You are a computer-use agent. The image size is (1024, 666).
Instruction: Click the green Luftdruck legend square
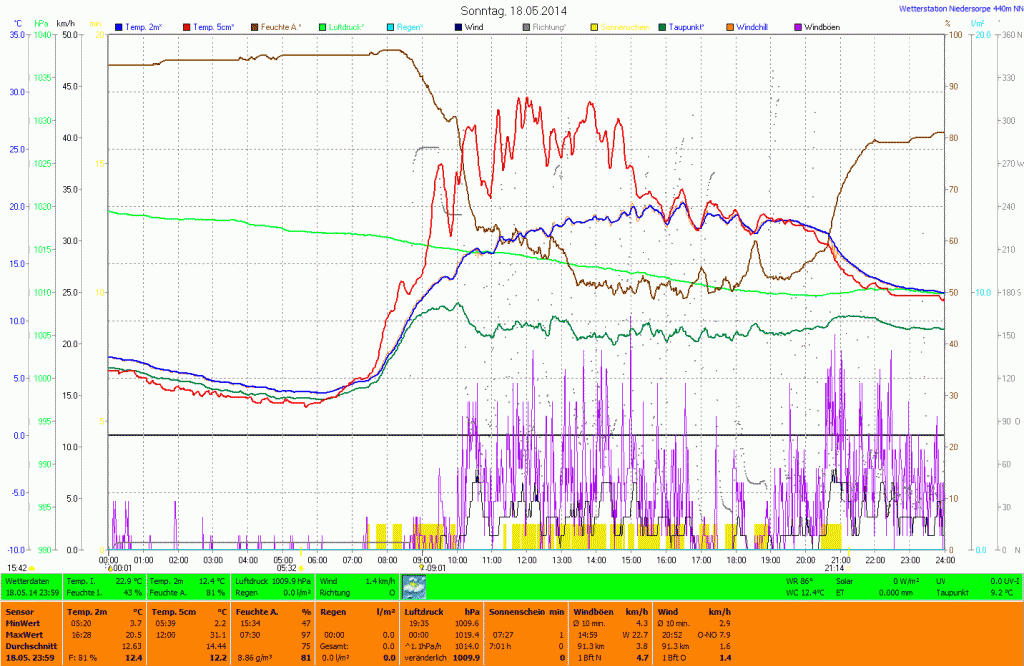coord(322,25)
